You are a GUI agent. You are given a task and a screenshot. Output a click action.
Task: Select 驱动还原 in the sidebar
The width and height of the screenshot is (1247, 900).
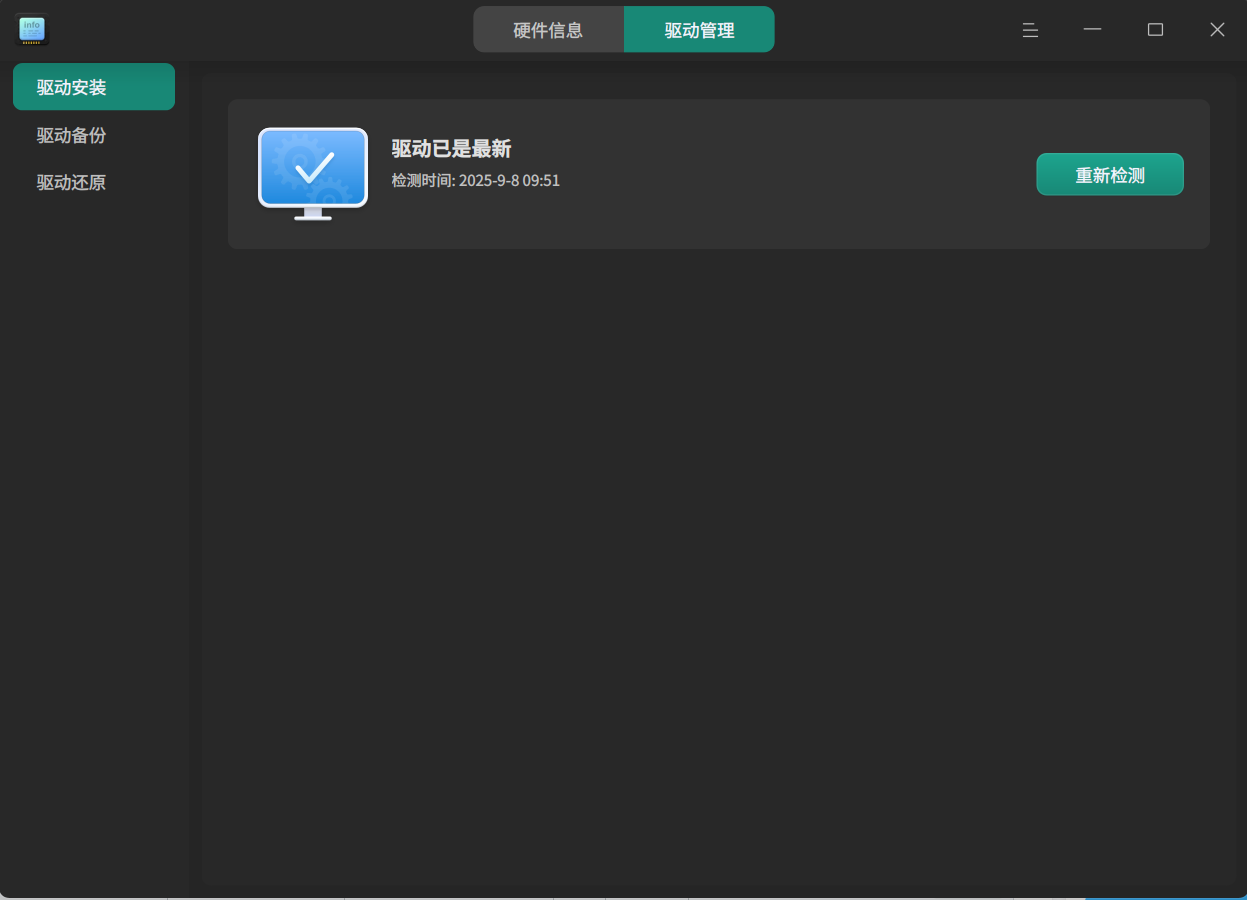94,183
